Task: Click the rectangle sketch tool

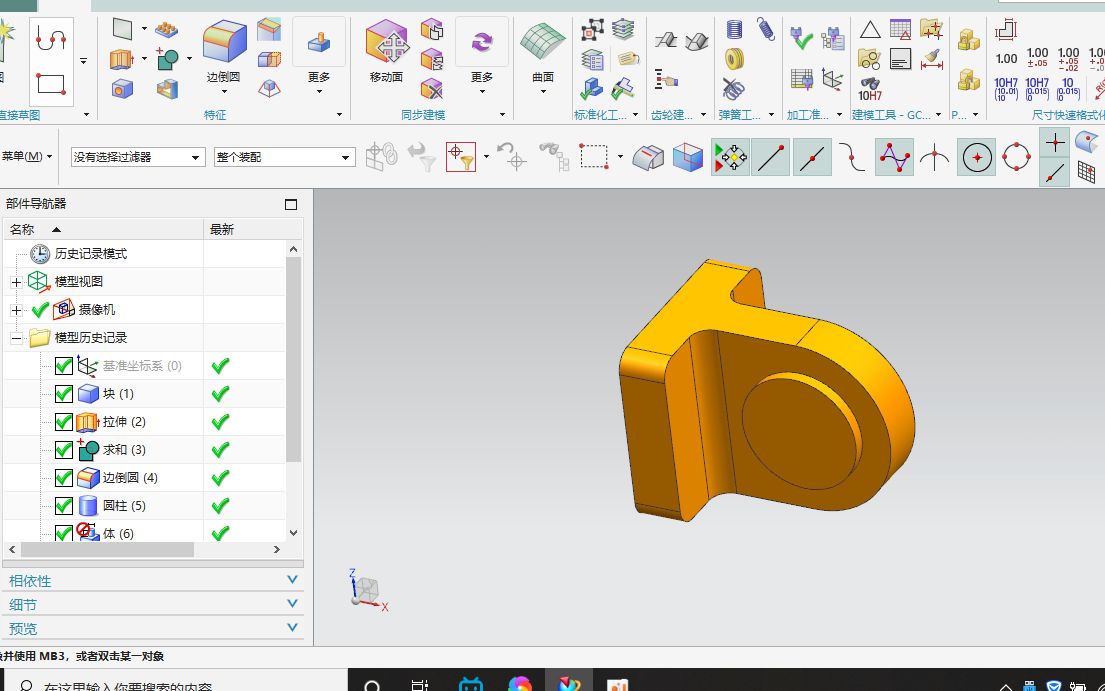Action: click(51, 84)
